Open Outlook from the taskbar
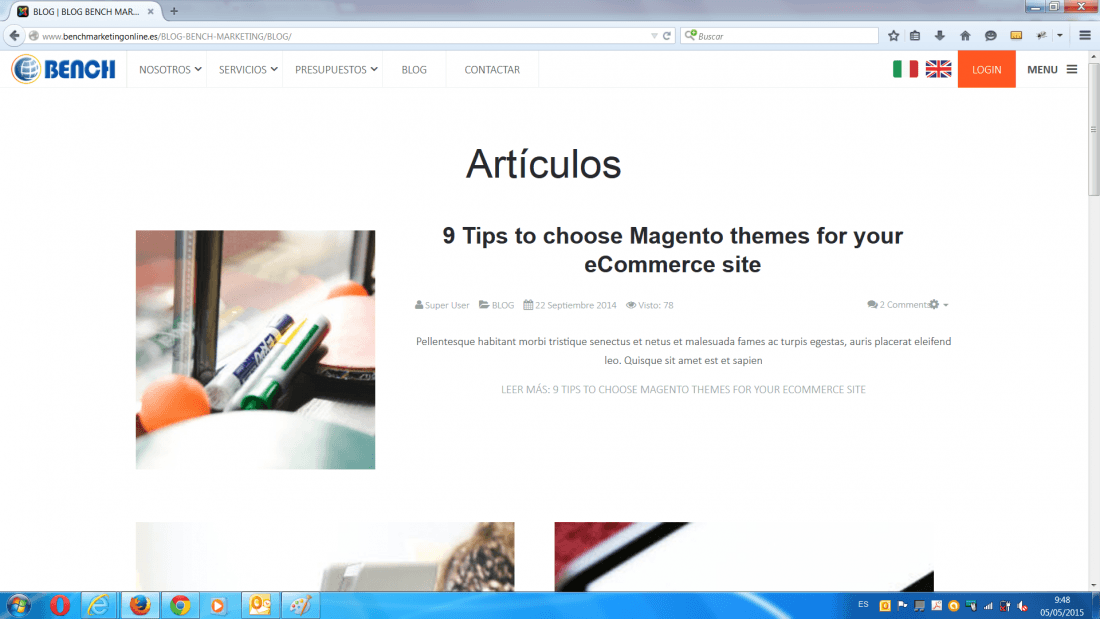 point(260,605)
